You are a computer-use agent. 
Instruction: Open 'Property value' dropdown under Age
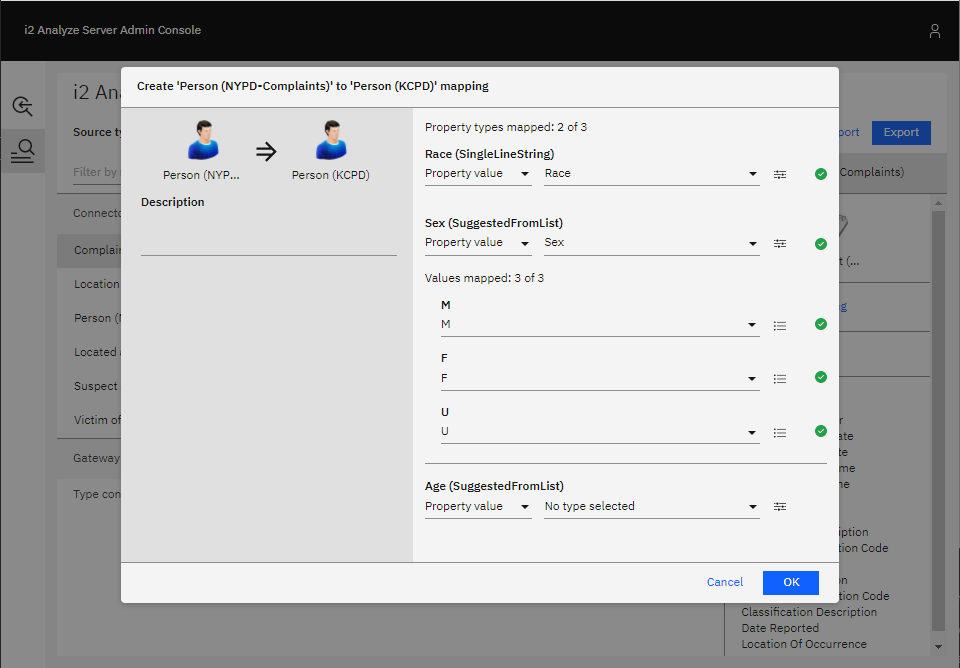pyautogui.click(x=478, y=507)
